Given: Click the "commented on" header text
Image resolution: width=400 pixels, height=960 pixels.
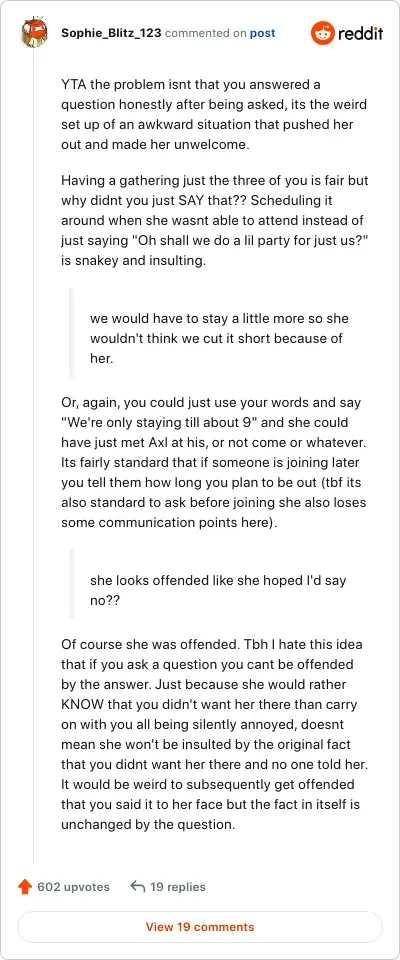Looking at the screenshot, I should (206, 33).
